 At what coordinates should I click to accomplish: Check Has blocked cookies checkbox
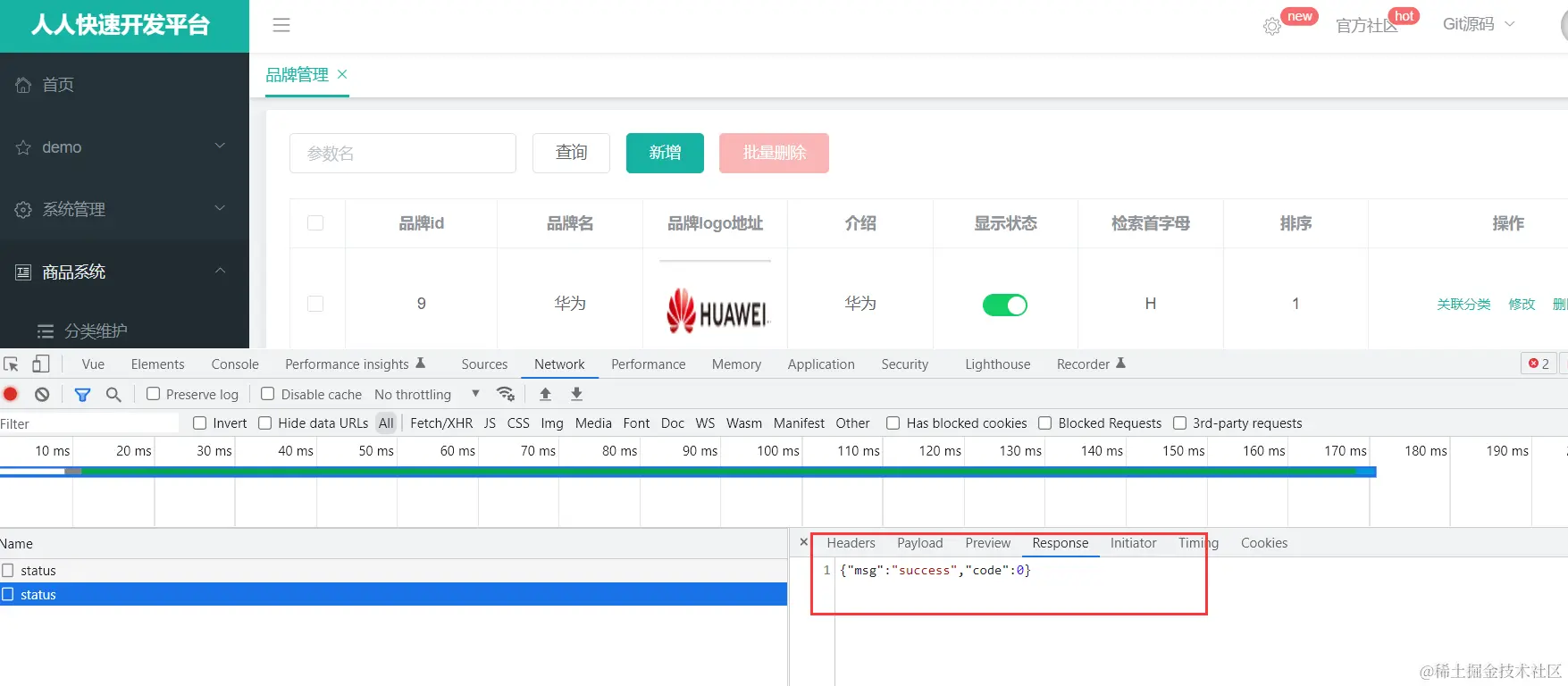(893, 423)
